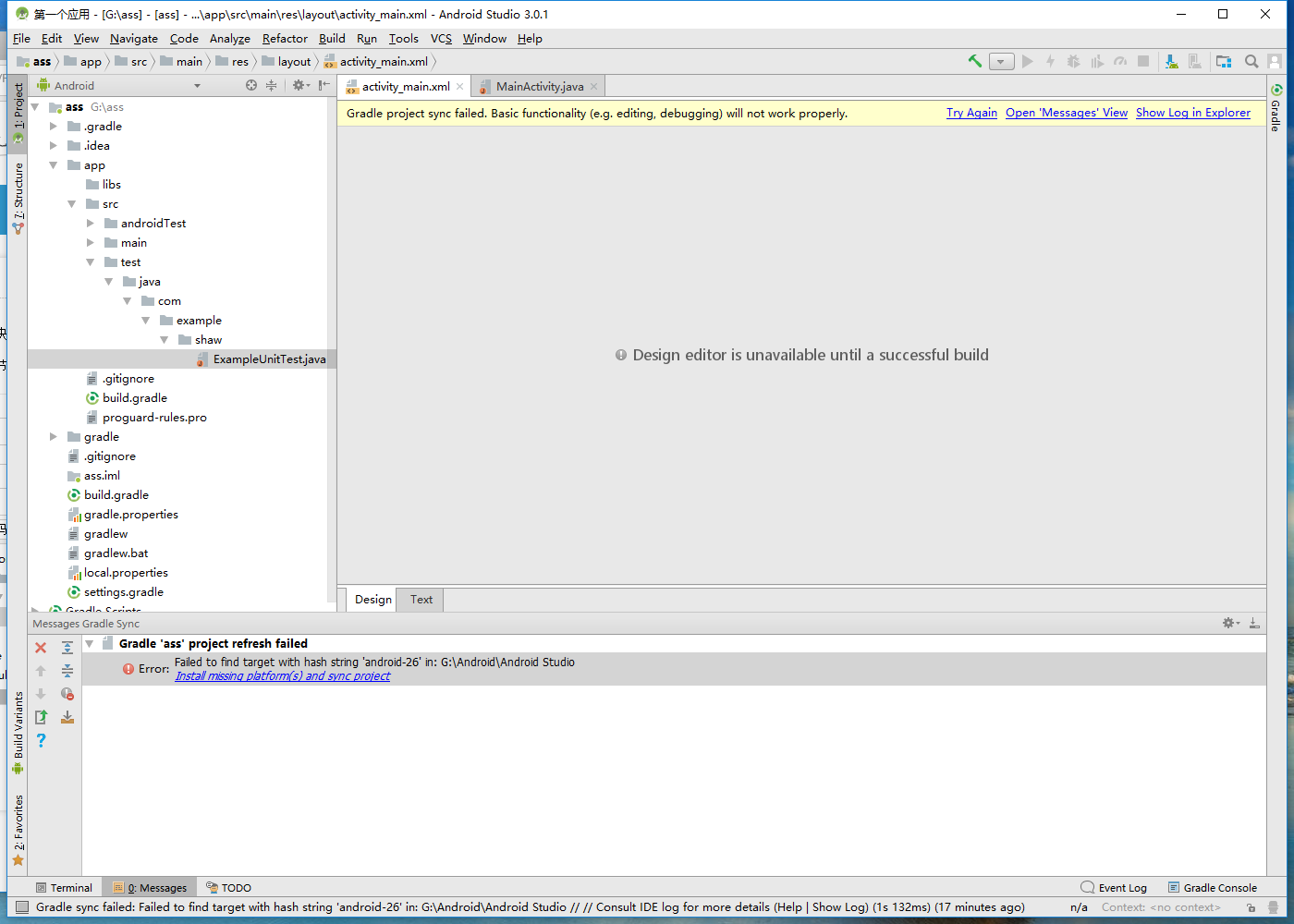Click the scroll from source target icon

[251, 85]
